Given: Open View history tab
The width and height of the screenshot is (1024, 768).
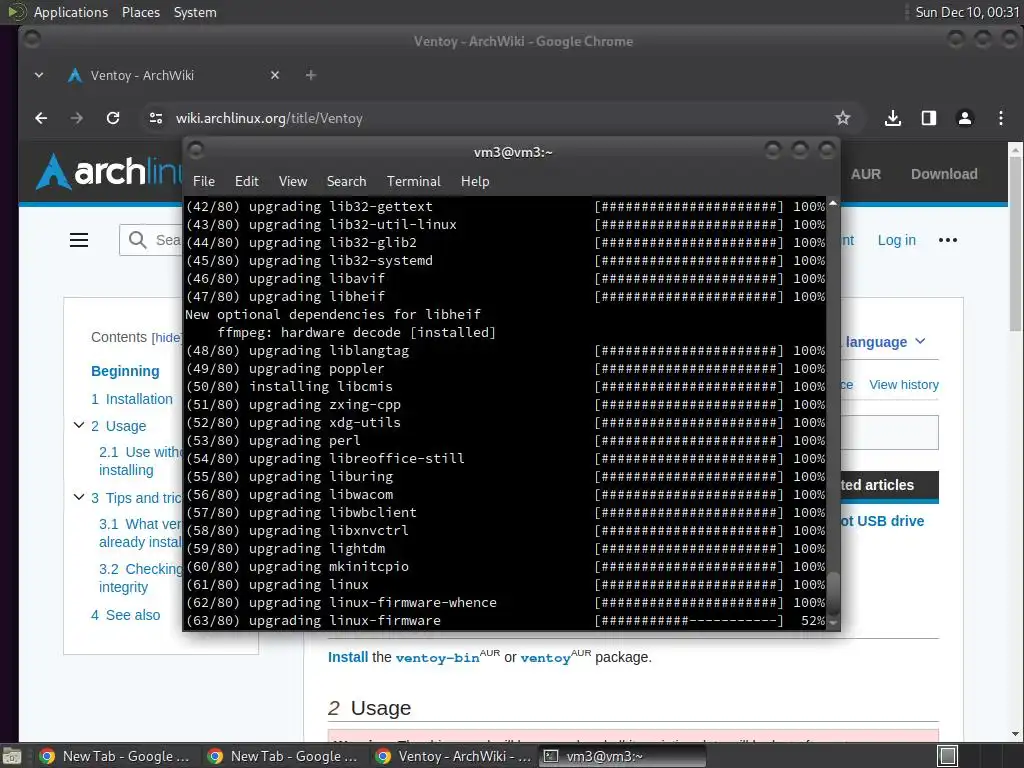Looking at the screenshot, I should [x=904, y=385].
